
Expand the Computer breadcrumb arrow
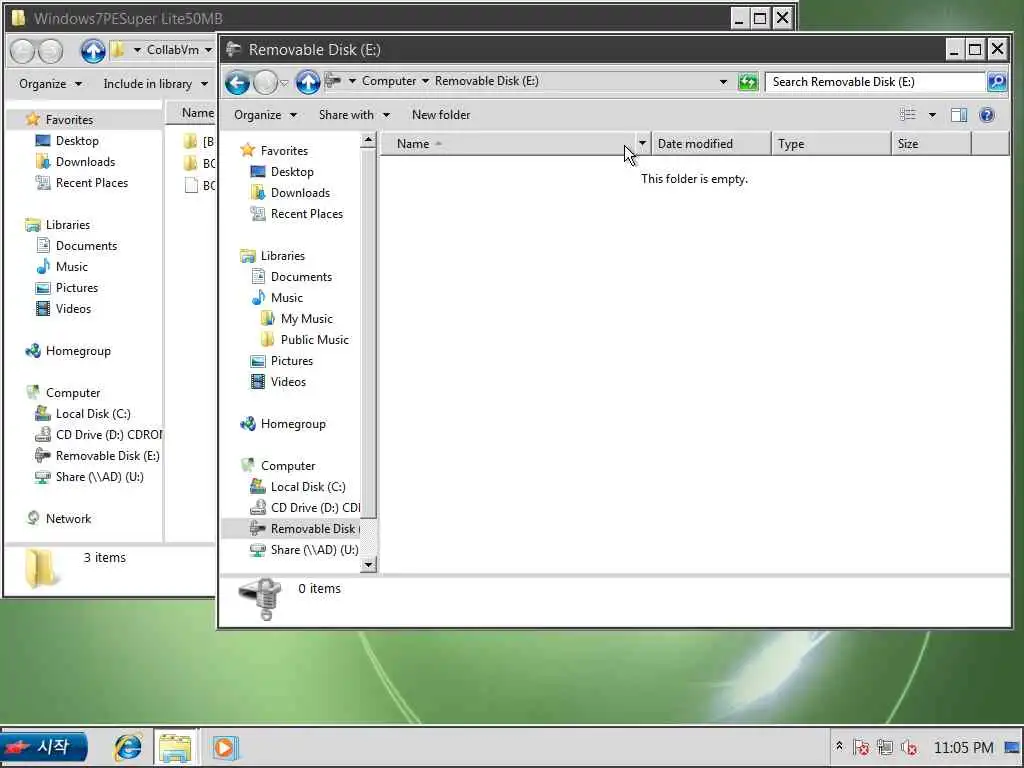(x=425, y=81)
